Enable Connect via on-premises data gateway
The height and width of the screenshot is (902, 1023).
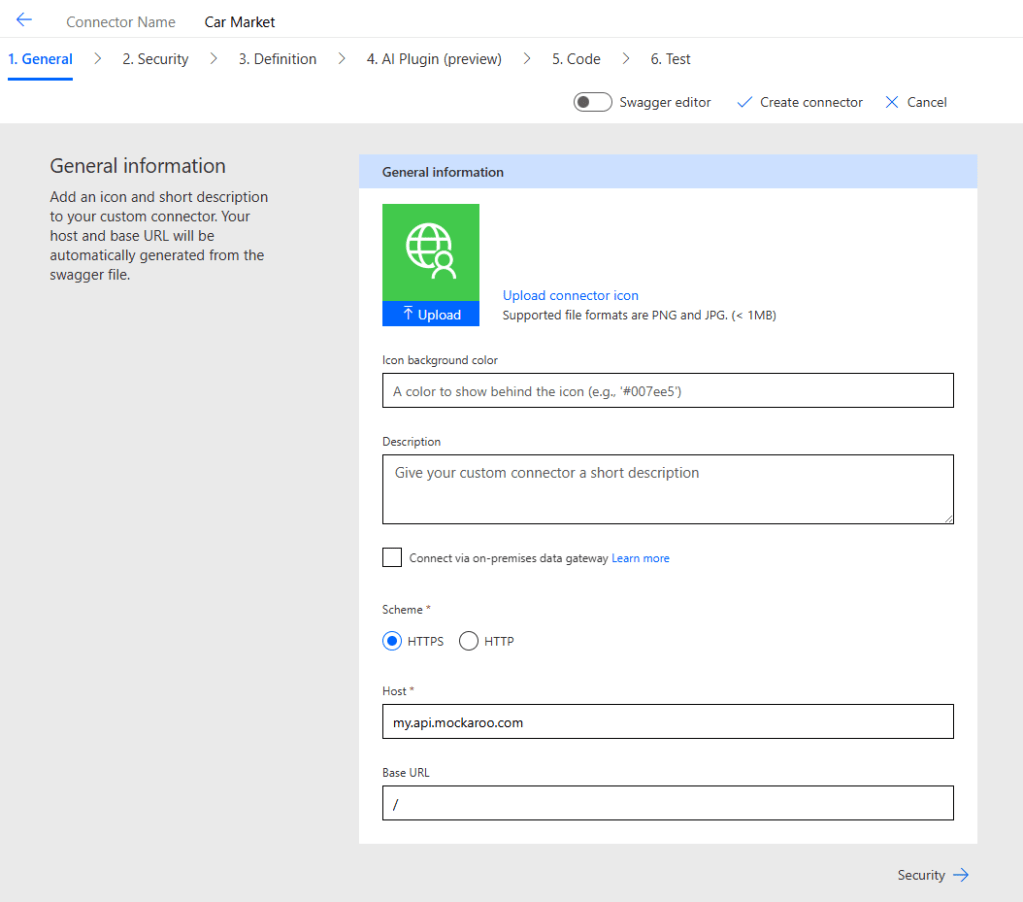tap(392, 558)
